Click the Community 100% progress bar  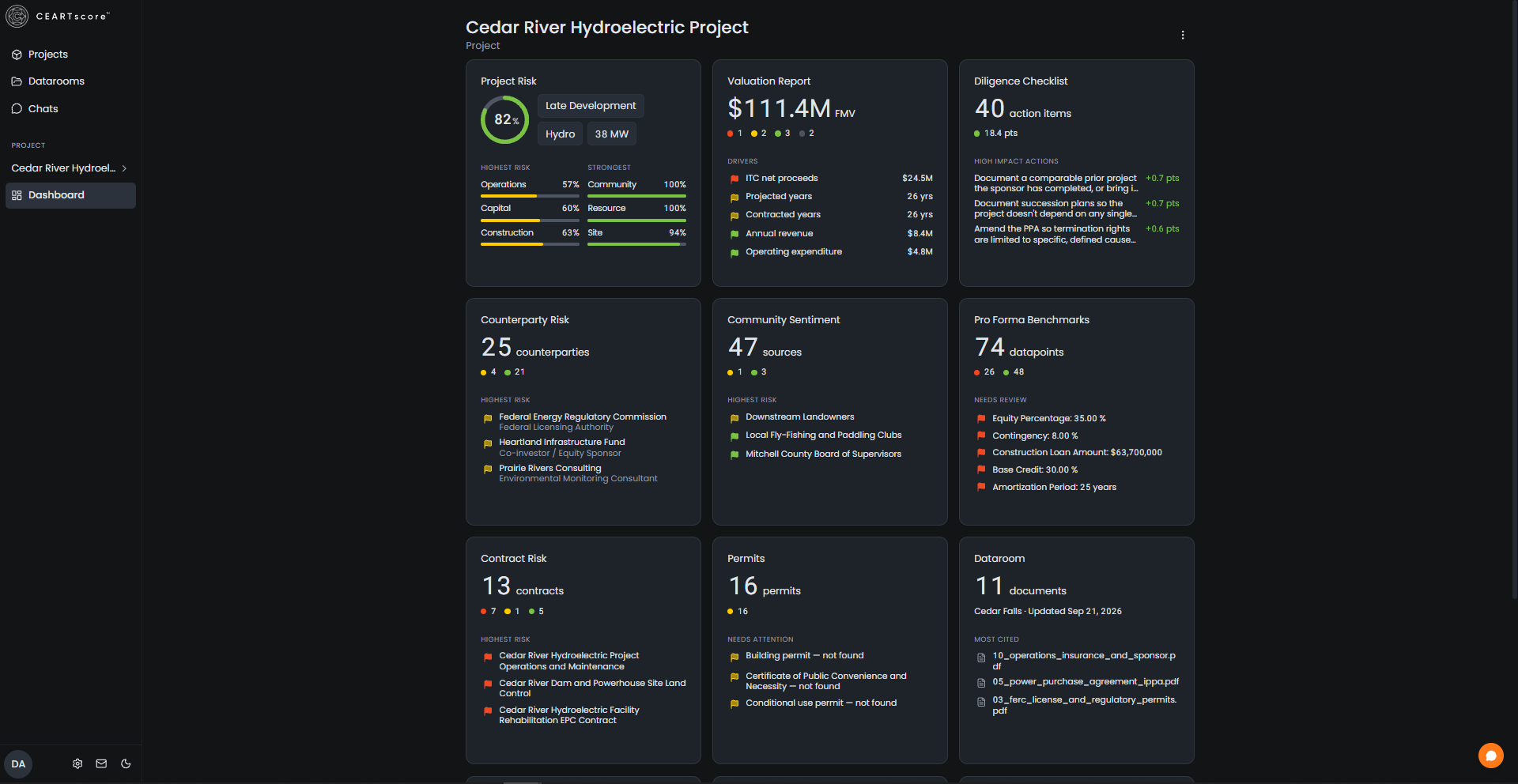coord(636,196)
